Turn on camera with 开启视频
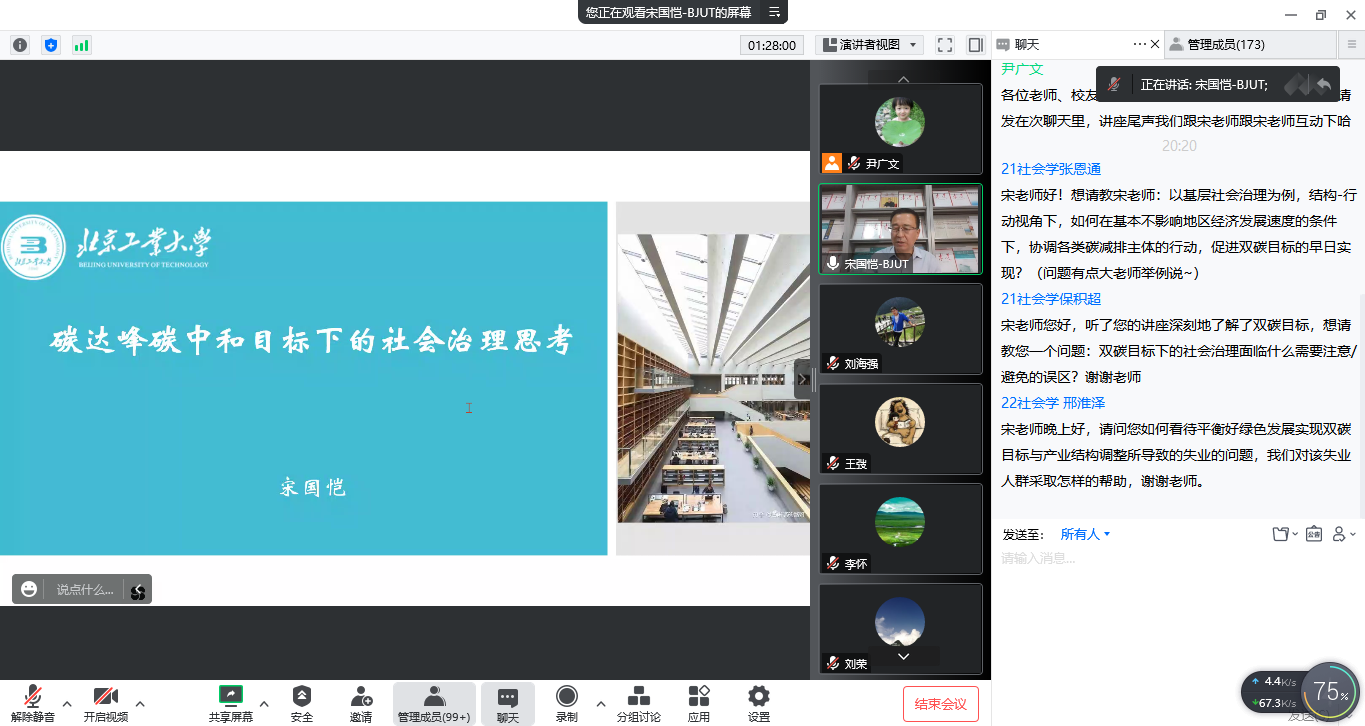Image resolution: width=1365 pixels, height=726 pixels. [x=106, y=703]
